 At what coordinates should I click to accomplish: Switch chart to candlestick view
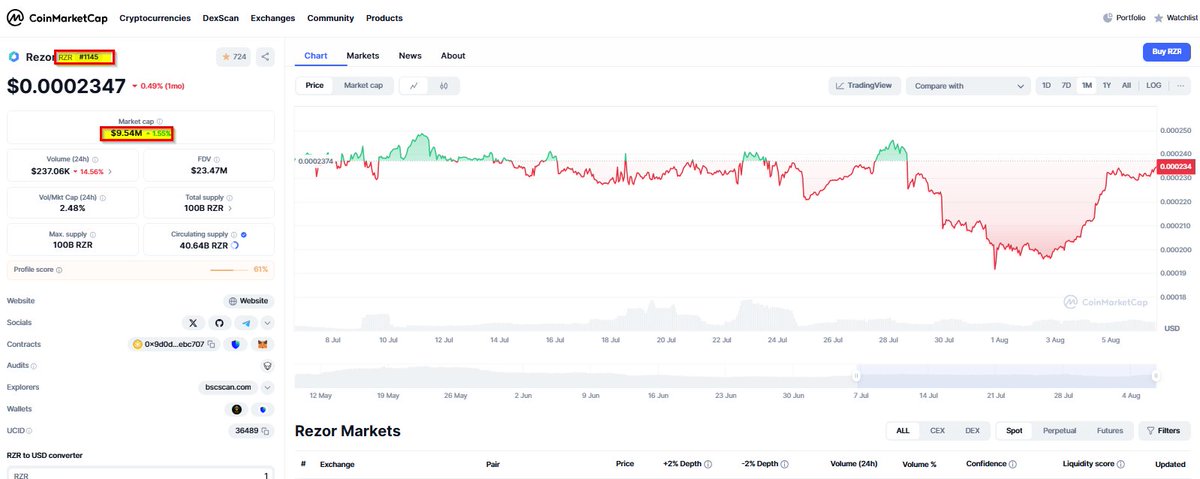pyautogui.click(x=444, y=86)
